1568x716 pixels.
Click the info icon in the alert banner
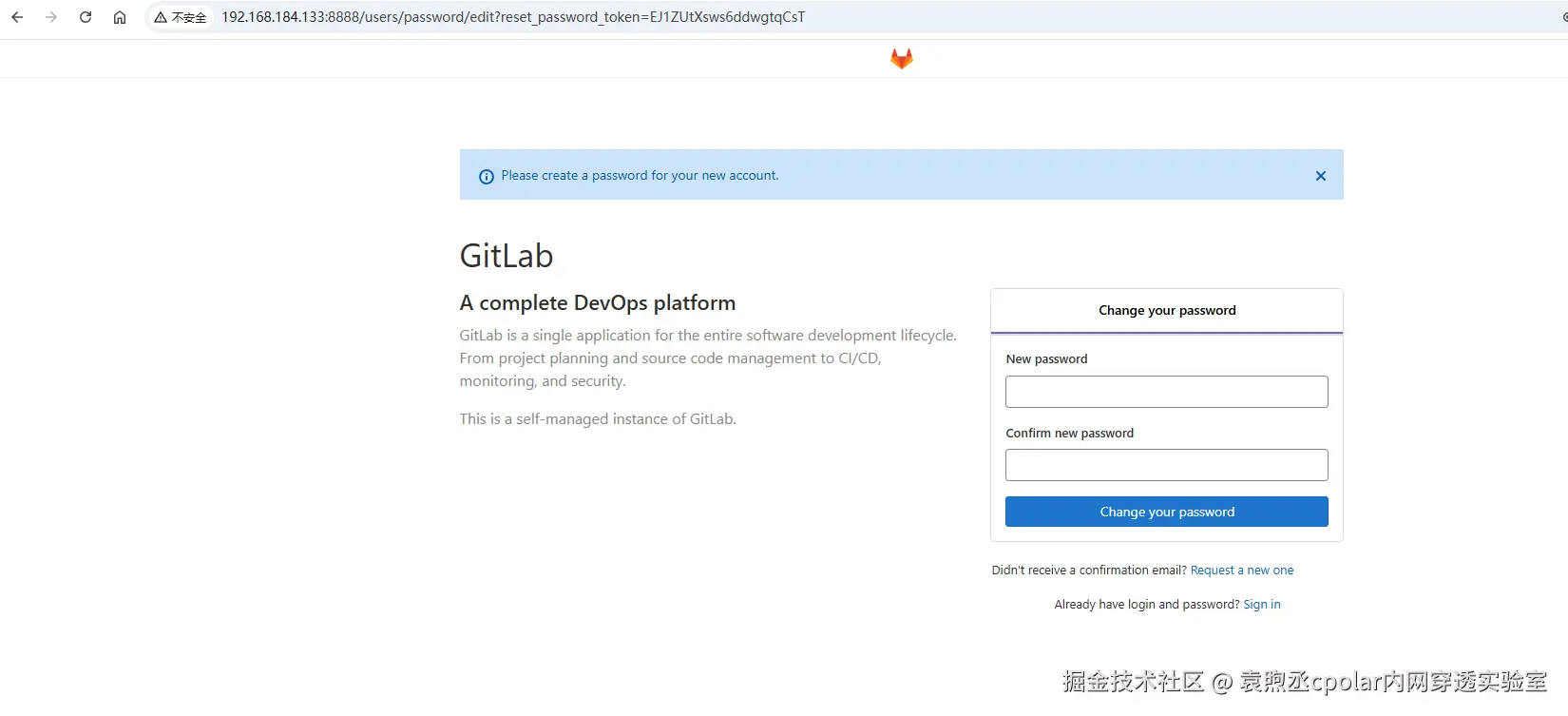tap(487, 177)
